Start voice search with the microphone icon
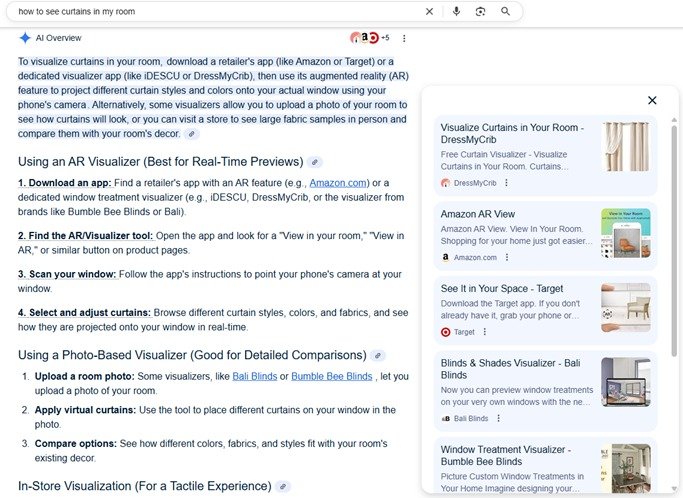The width and height of the screenshot is (683, 498). coord(456,12)
